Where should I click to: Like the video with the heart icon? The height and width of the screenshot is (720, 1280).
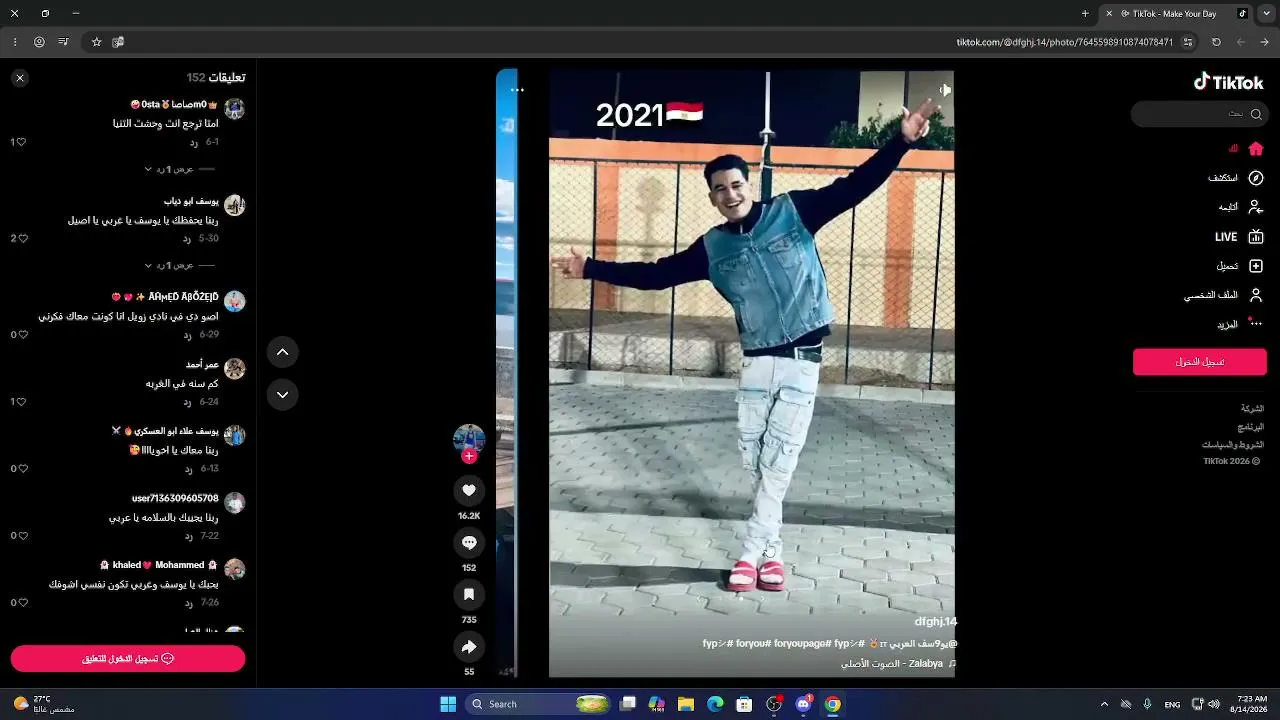pyautogui.click(x=469, y=490)
